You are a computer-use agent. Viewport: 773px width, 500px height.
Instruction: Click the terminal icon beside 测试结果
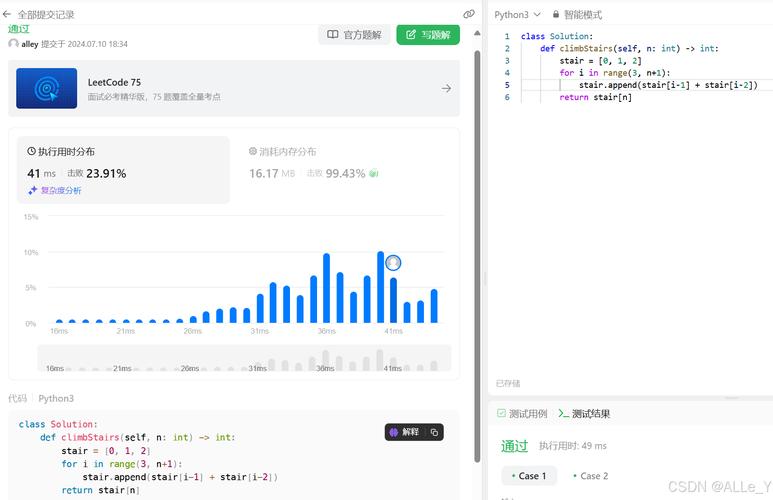(563, 413)
